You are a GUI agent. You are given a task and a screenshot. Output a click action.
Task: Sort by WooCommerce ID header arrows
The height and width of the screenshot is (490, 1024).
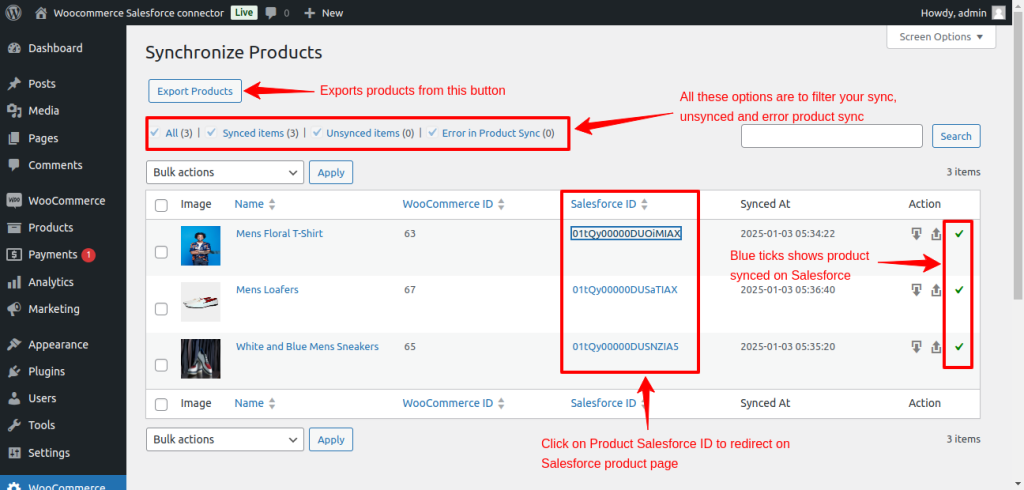(501, 204)
